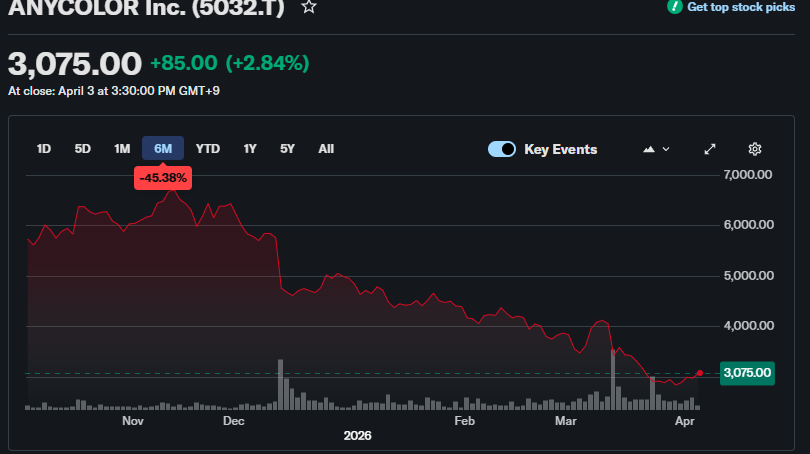Select the All time range
The width and height of the screenshot is (810, 454).
point(326,149)
